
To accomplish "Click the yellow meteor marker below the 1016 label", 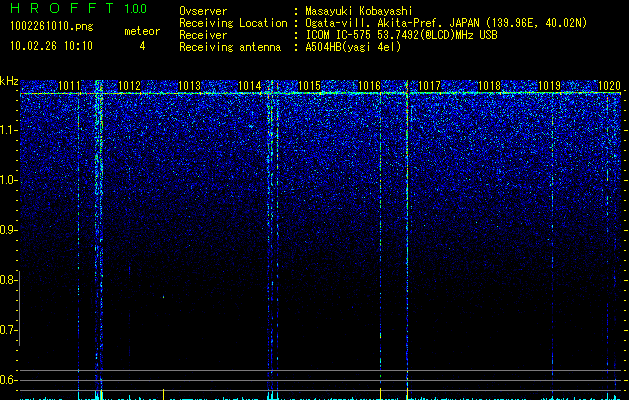I will click(380, 394).
